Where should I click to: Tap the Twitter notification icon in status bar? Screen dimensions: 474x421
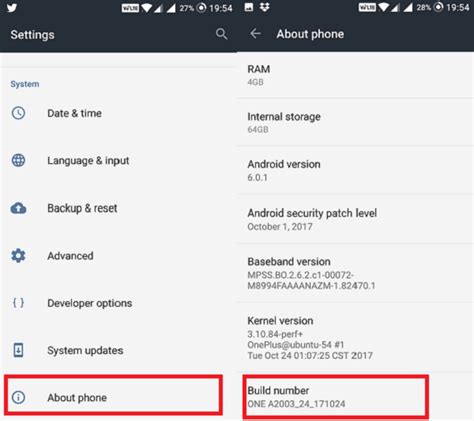(12, 7)
